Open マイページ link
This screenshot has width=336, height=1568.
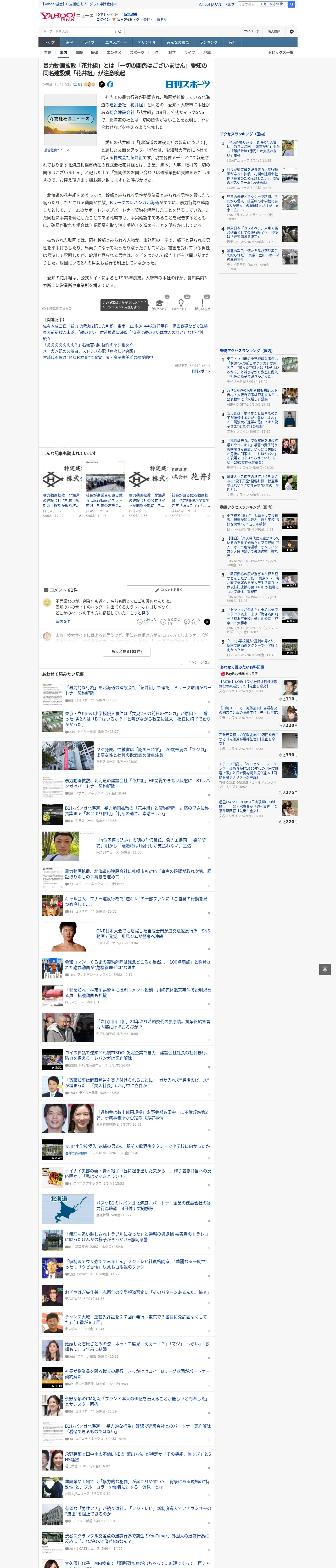tap(251, 31)
